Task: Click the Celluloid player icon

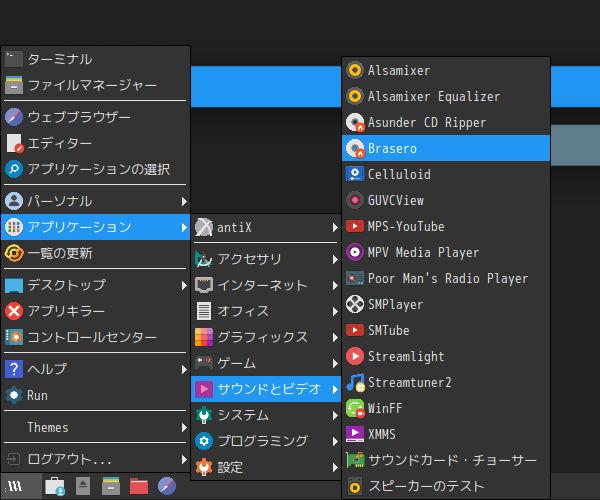Action: pos(355,174)
